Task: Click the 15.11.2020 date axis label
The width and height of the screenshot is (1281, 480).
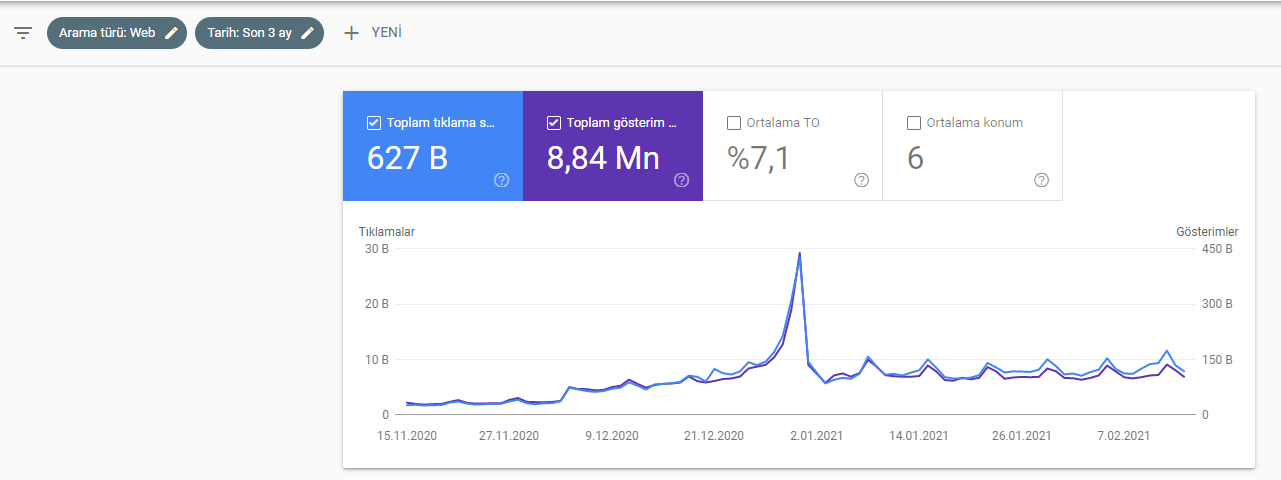Action: click(408, 436)
